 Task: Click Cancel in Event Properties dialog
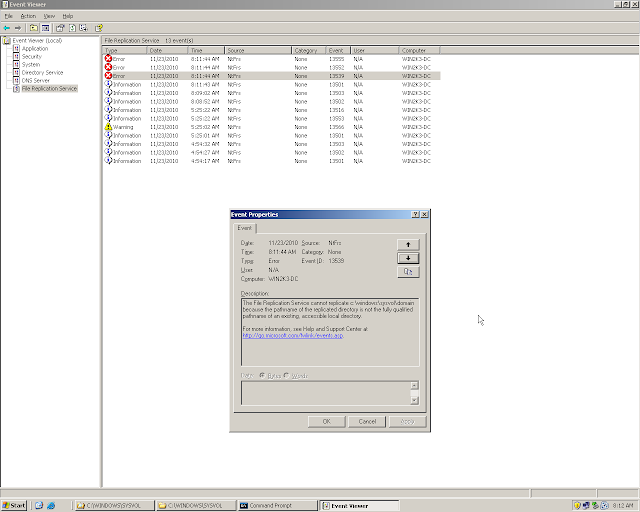pyautogui.click(x=367, y=422)
